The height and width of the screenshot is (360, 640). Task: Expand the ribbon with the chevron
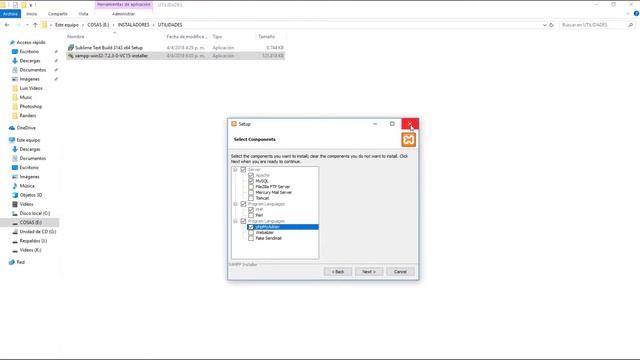(x=628, y=14)
